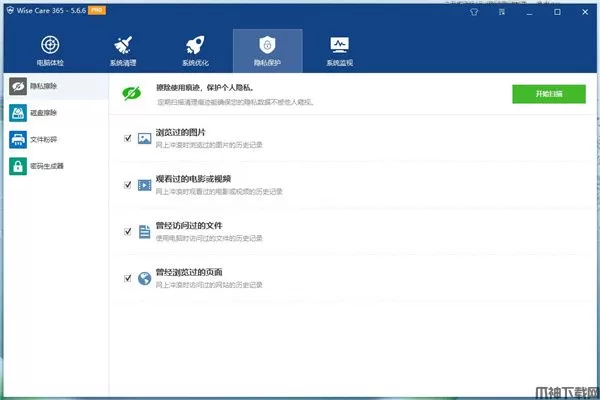
Task: Click the 密码生成器 padlock sidebar icon
Action: pyautogui.click(x=18, y=166)
